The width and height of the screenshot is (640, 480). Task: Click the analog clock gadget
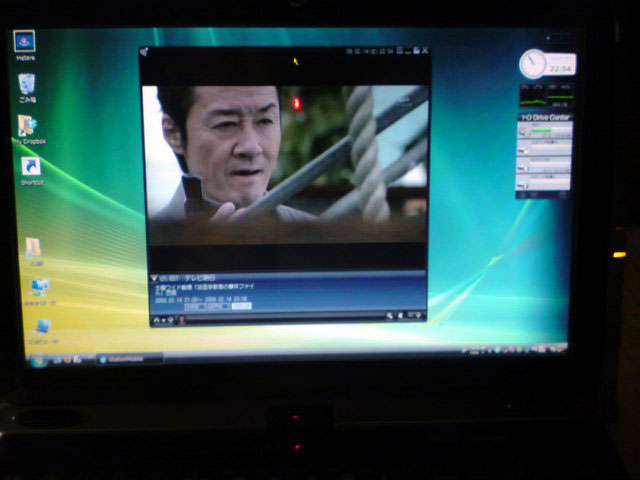(x=533, y=64)
